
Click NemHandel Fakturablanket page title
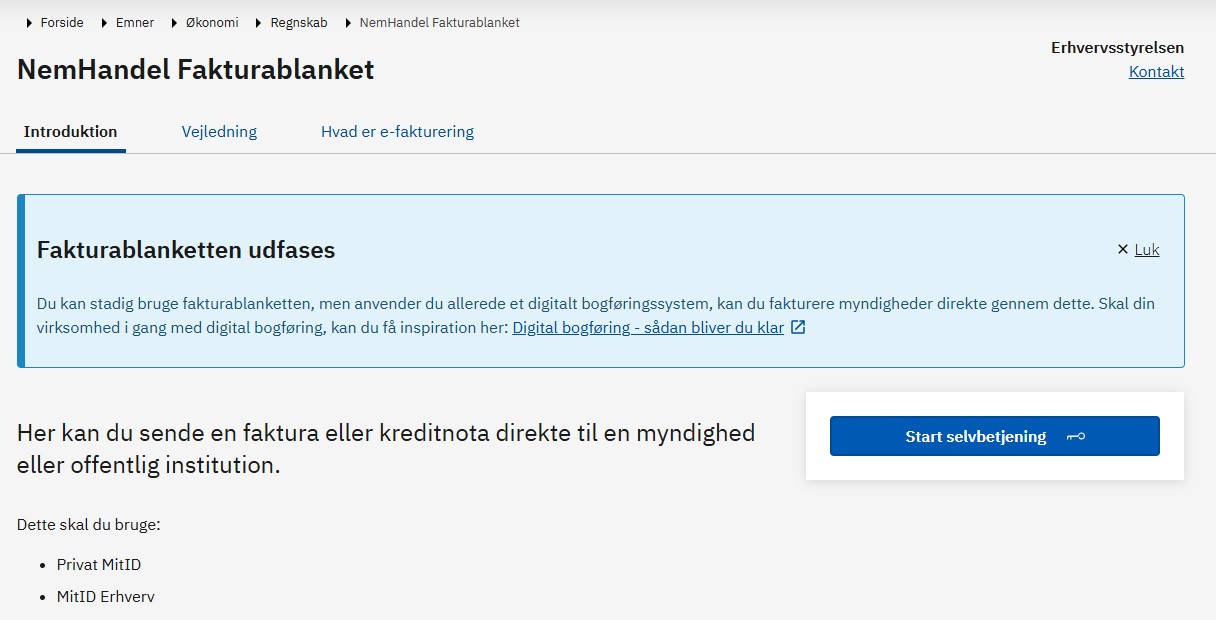click(196, 69)
